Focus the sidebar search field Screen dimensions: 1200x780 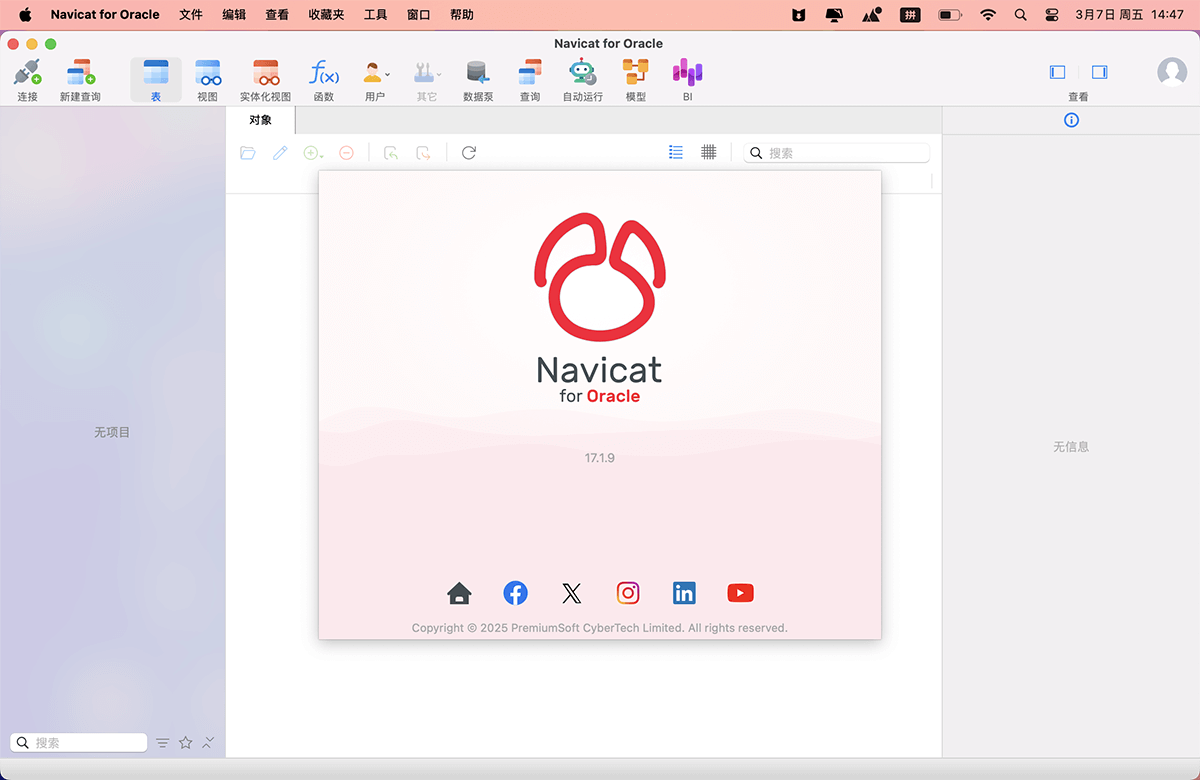(79, 743)
